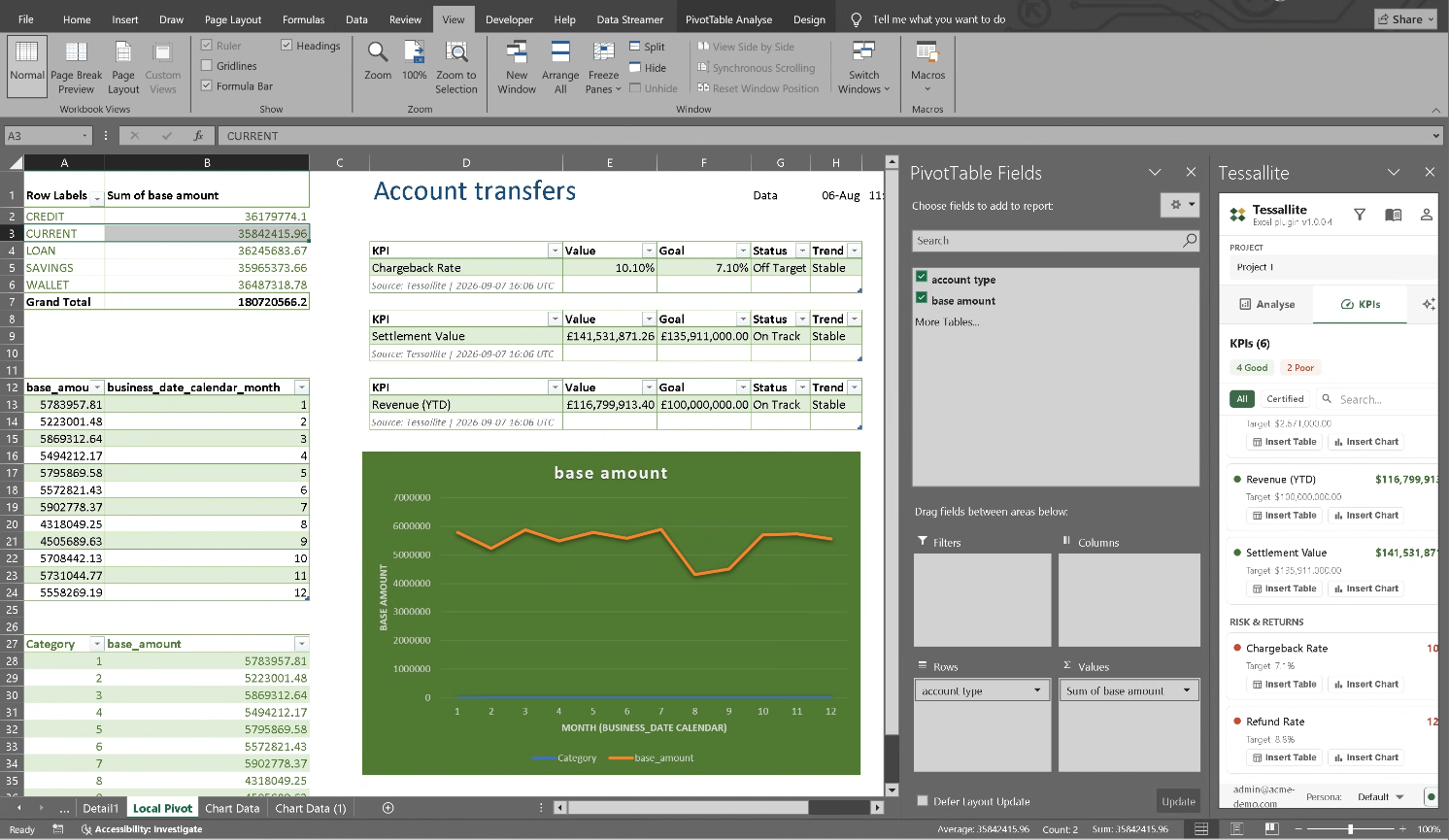Open Page Break Preview

(76, 67)
